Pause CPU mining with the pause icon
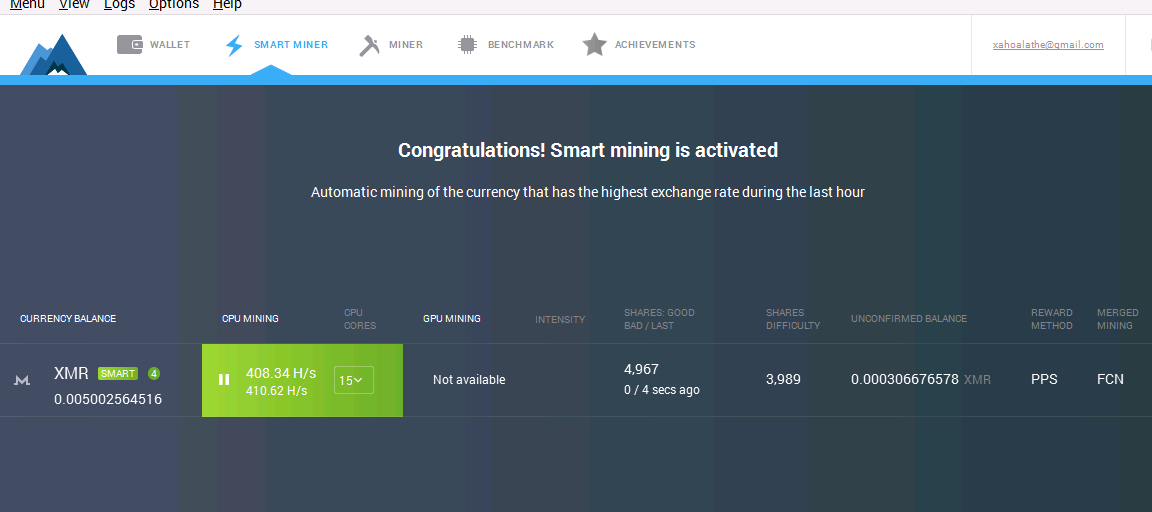The width and height of the screenshot is (1152, 512). click(x=224, y=380)
